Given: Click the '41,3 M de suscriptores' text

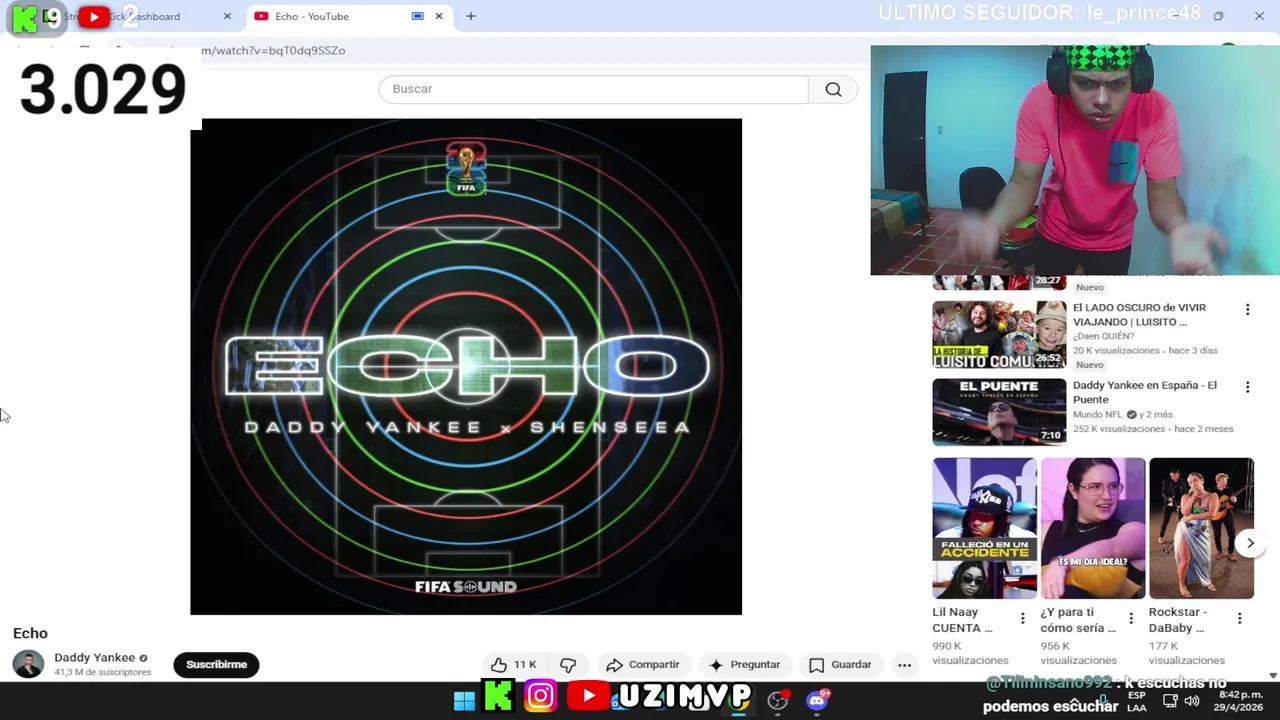Looking at the screenshot, I should point(102,673).
